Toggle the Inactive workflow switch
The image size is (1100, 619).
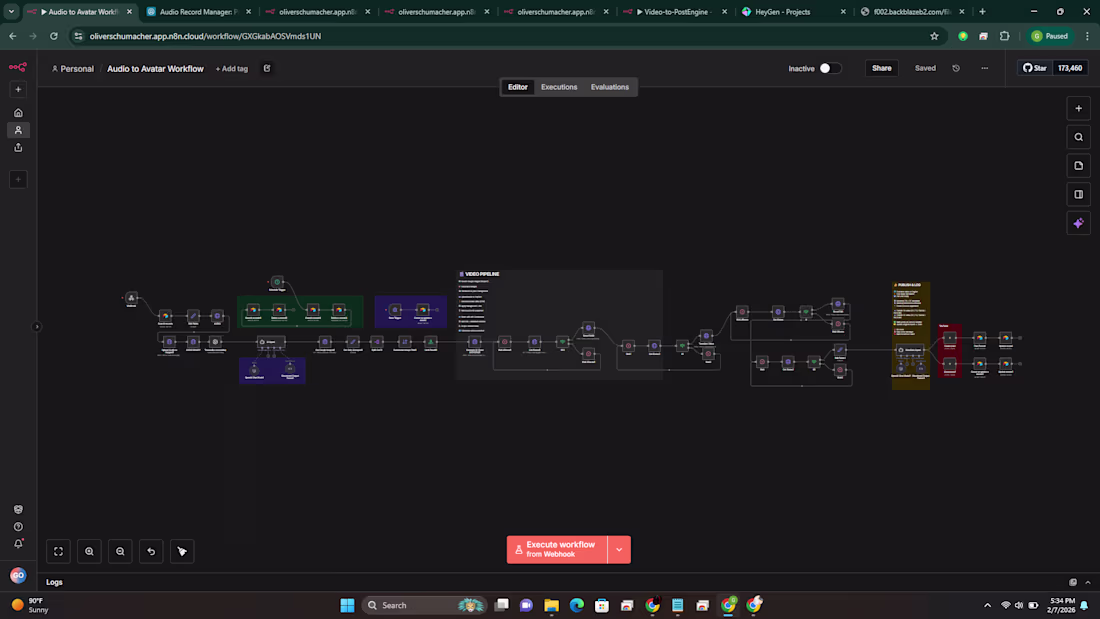coord(830,68)
